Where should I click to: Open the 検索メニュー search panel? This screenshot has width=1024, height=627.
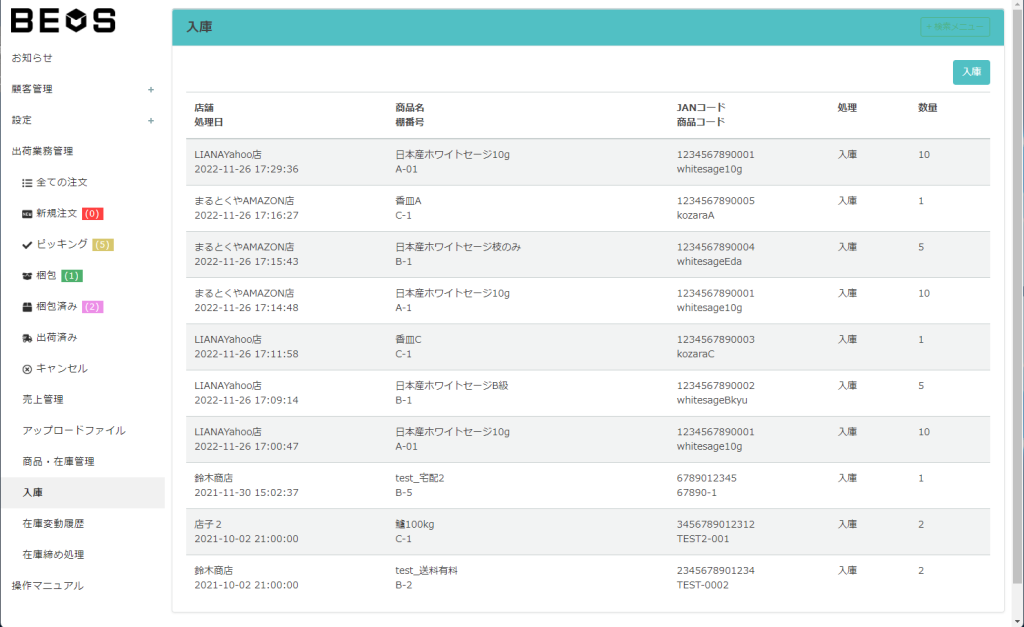click(955, 27)
